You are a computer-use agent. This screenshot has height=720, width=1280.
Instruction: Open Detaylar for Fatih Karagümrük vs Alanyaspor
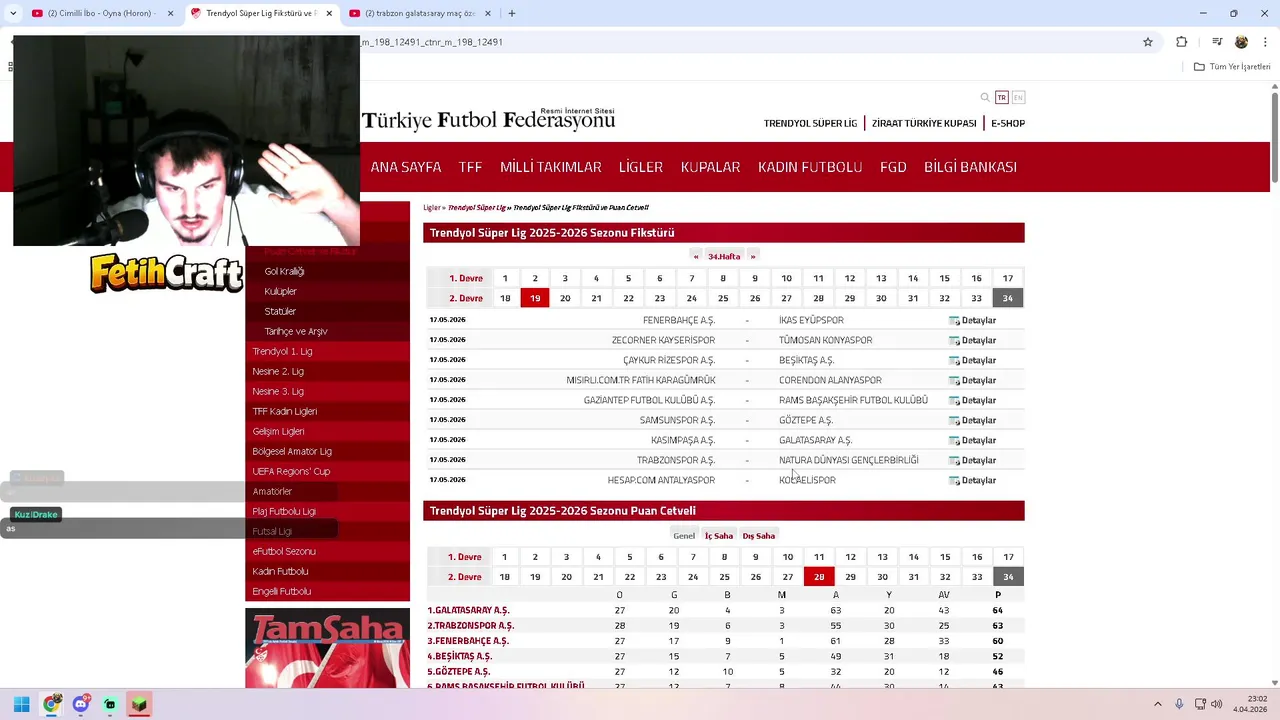click(972, 380)
